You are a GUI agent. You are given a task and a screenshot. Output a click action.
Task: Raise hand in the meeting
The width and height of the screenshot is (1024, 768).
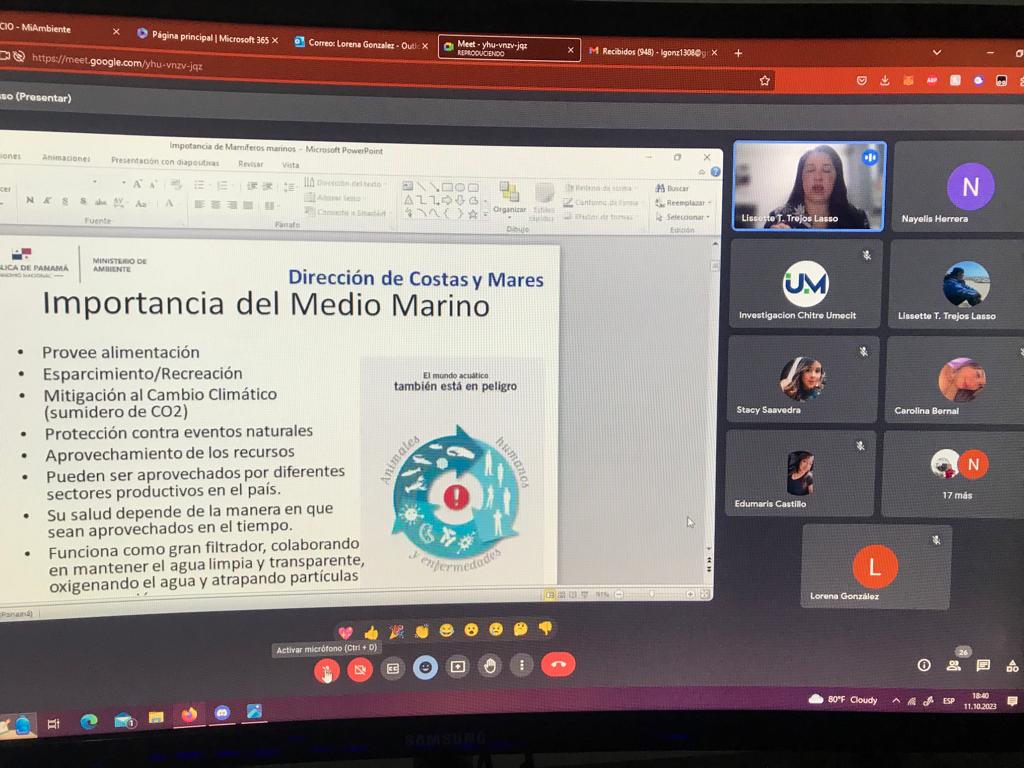pyautogui.click(x=489, y=666)
